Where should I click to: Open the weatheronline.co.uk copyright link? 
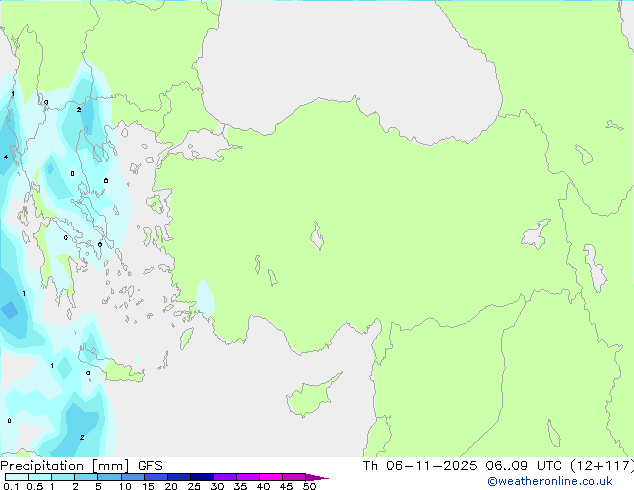click(550, 481)
